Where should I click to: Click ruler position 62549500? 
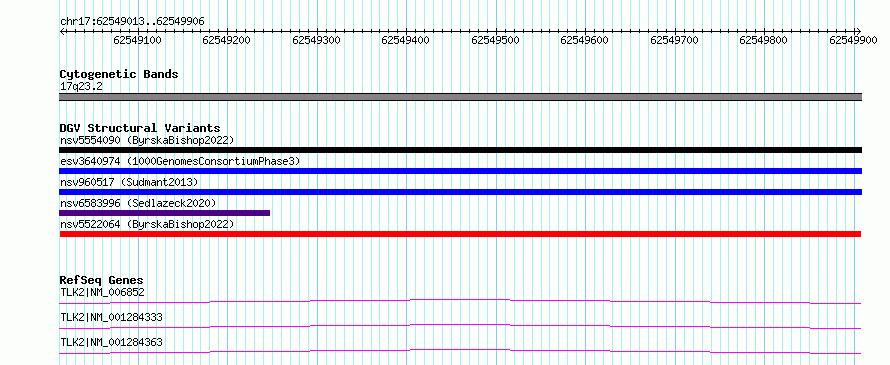(495, 40)
